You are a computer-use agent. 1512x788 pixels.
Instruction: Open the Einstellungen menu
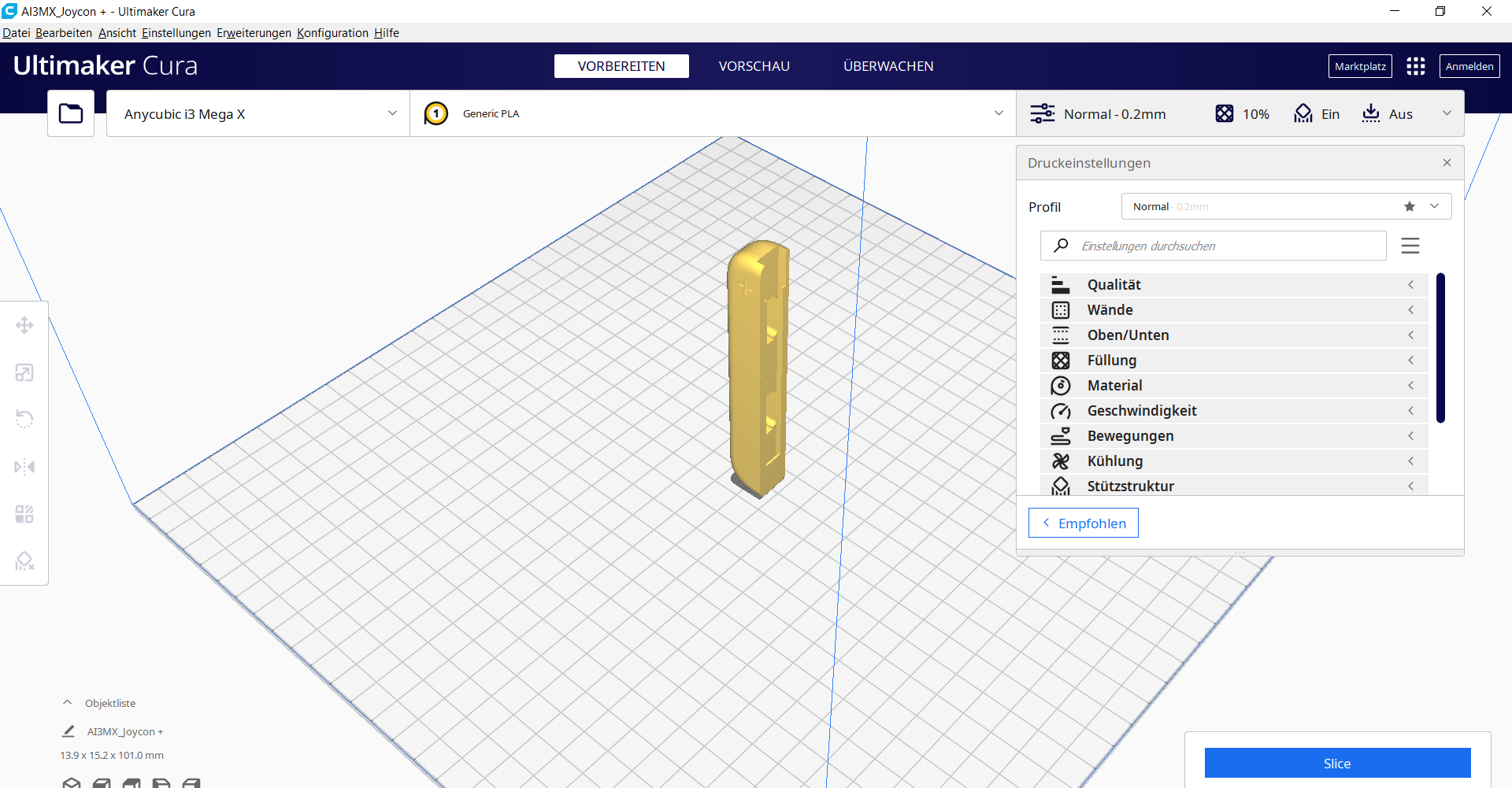176,33
